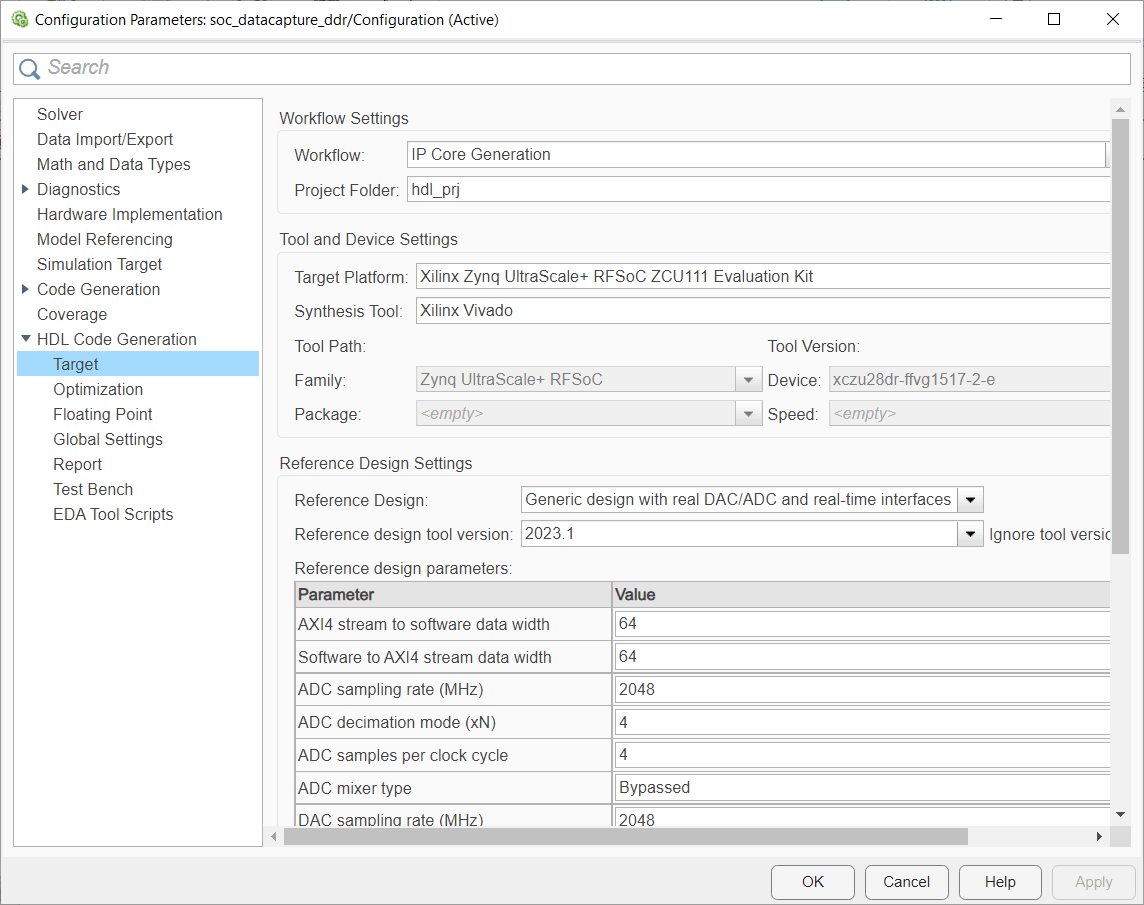Expand the Diagnostics tree node
Screen dimensions: 1144x905
click(25, 189)
